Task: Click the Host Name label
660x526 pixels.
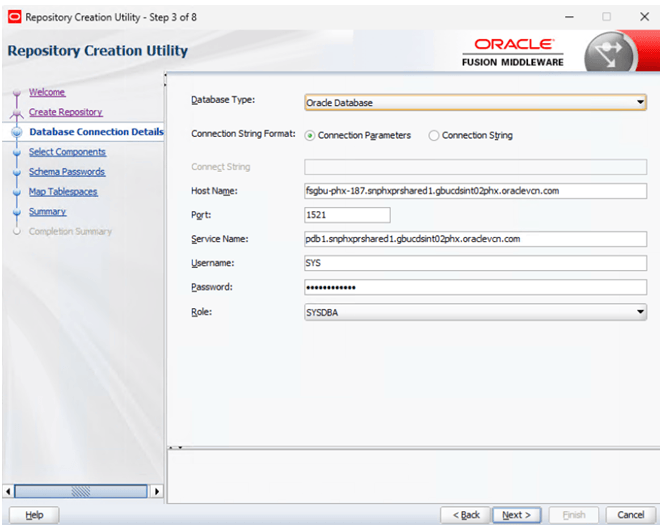Action: tap(214, 191)
